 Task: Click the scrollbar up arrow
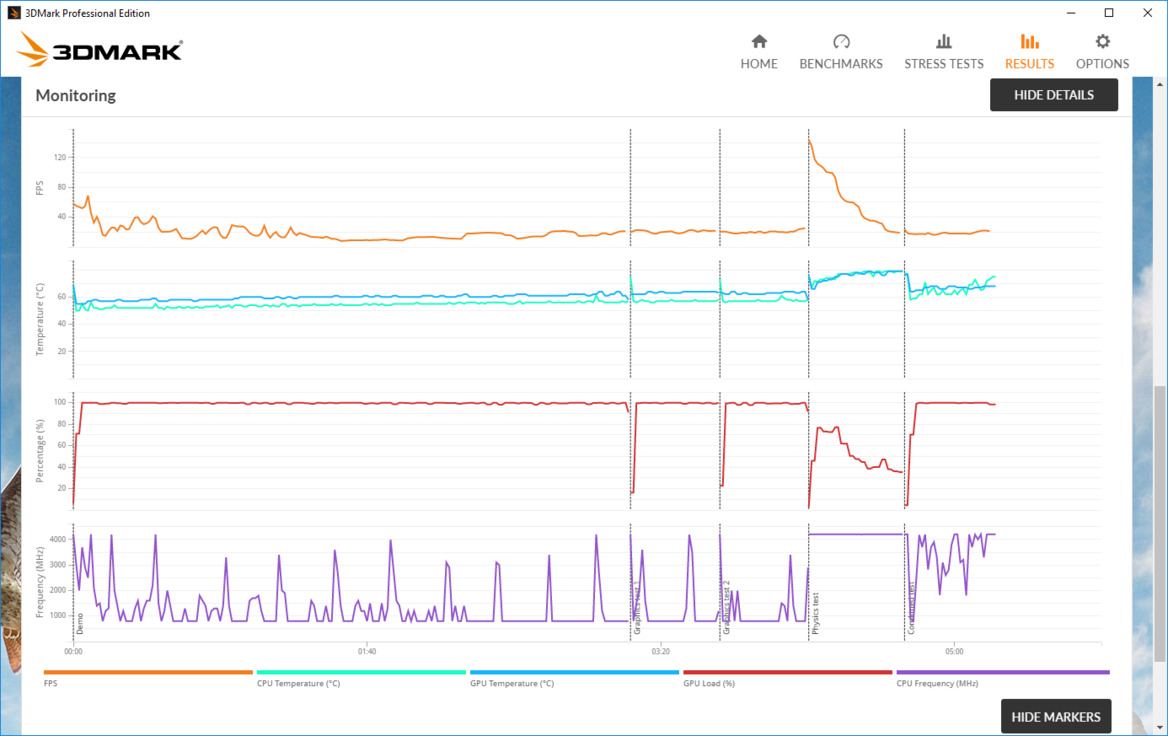click(1160, 84)
